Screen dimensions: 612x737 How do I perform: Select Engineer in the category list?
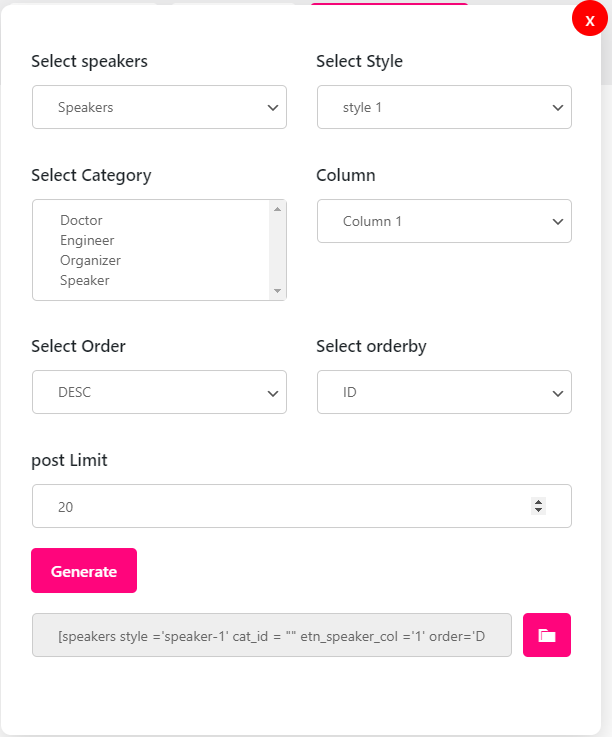[x=87, y=240]
